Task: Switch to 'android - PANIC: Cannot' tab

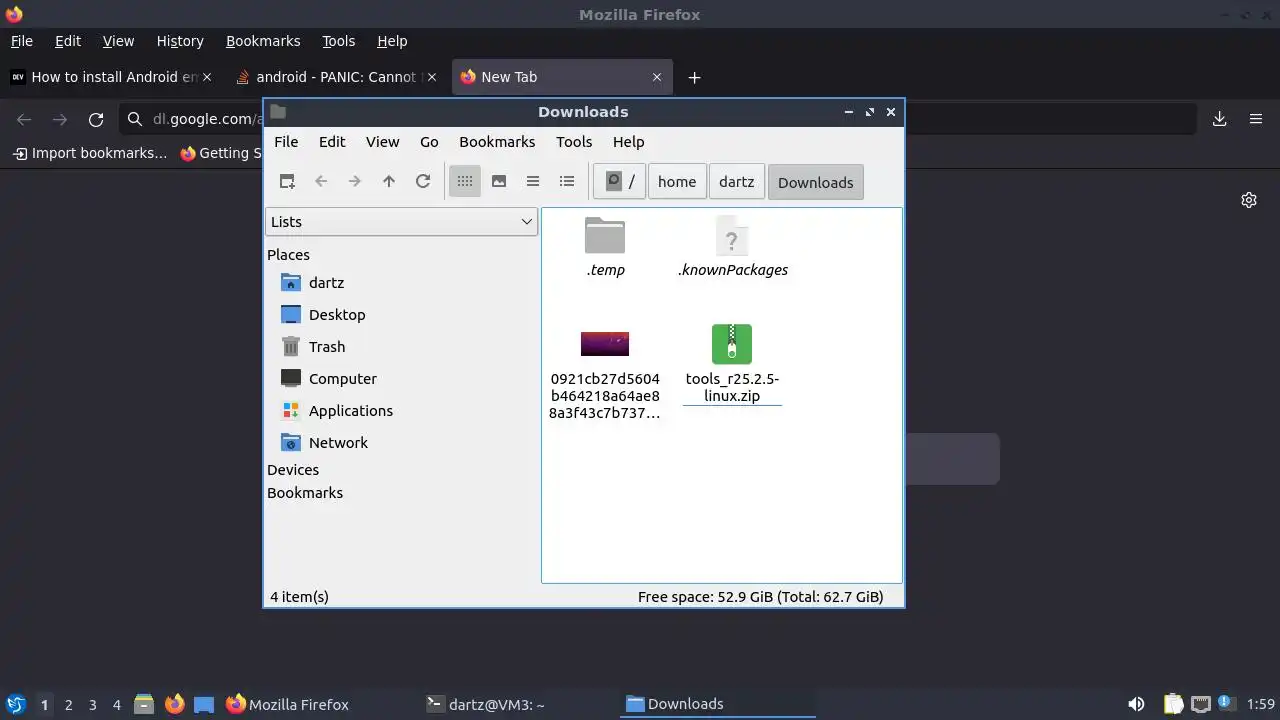Action: pos(337,77)
